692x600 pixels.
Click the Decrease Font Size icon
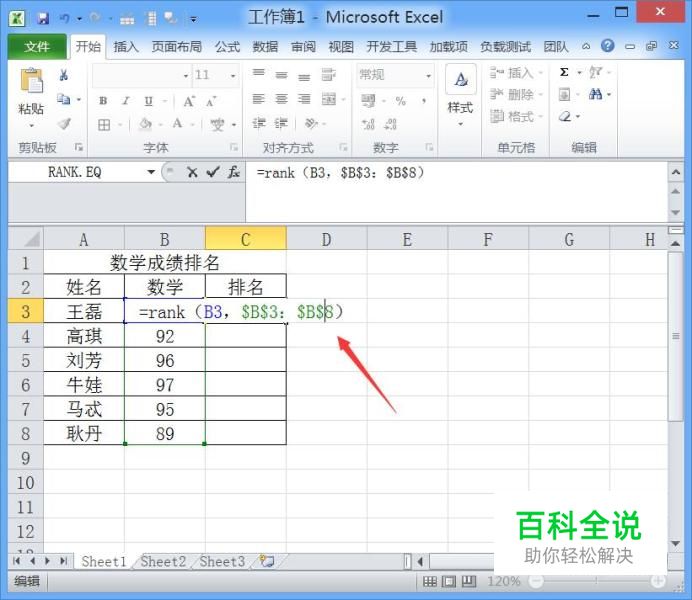tap(211, 101)
